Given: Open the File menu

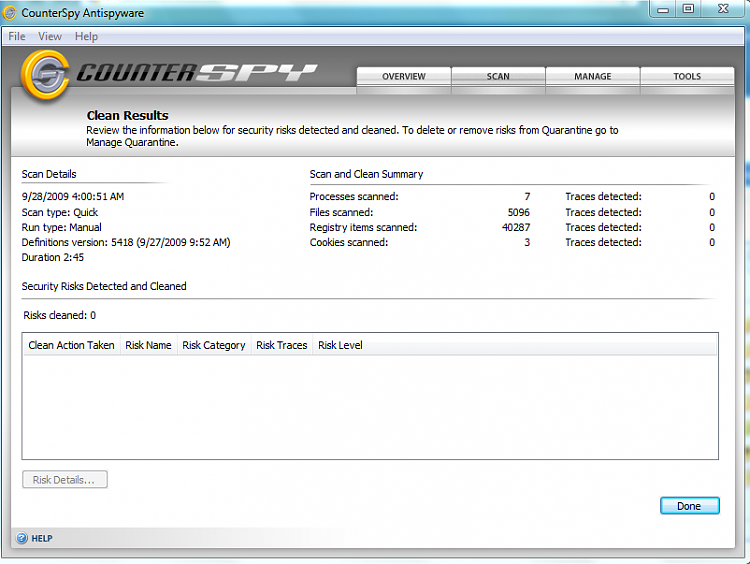Looking at the screenshot, I should coord(17,36).
